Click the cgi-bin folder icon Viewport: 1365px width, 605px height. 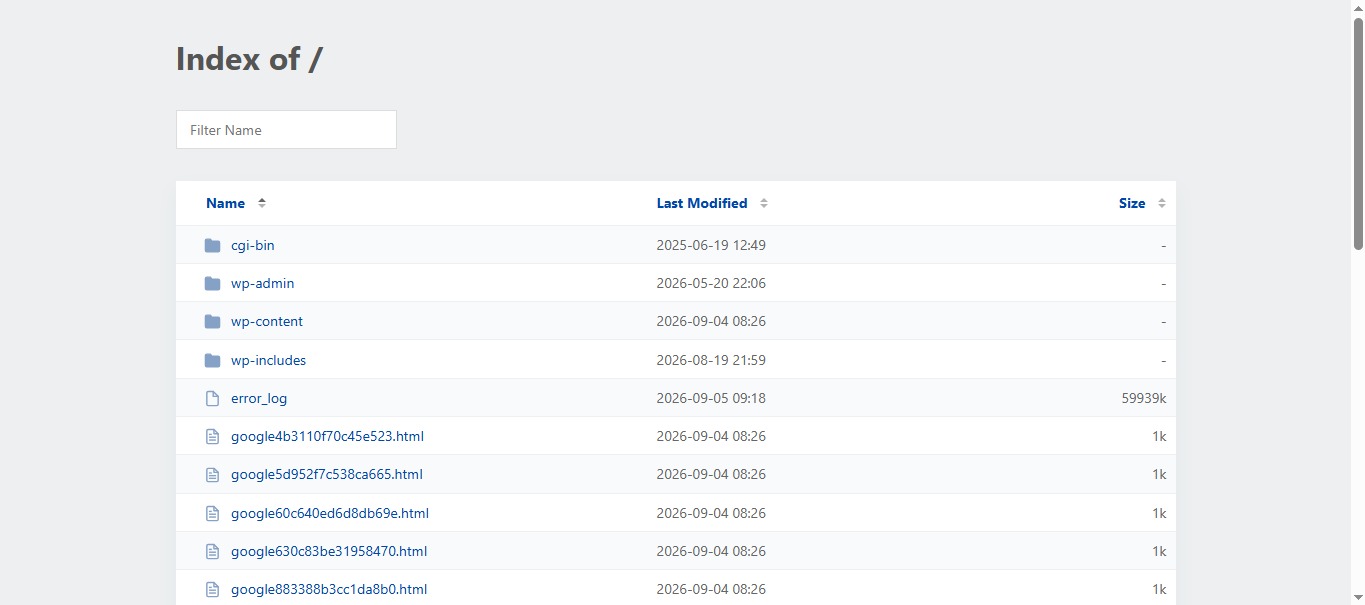coord(212,246)
